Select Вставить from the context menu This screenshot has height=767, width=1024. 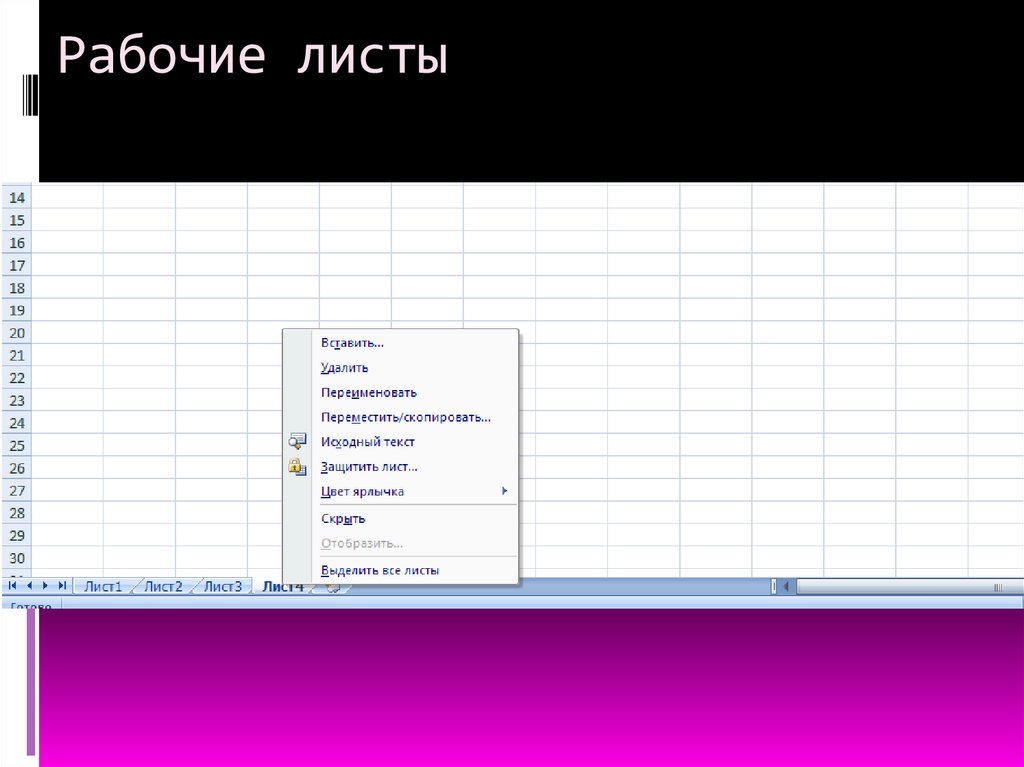(x=352, y=342)
